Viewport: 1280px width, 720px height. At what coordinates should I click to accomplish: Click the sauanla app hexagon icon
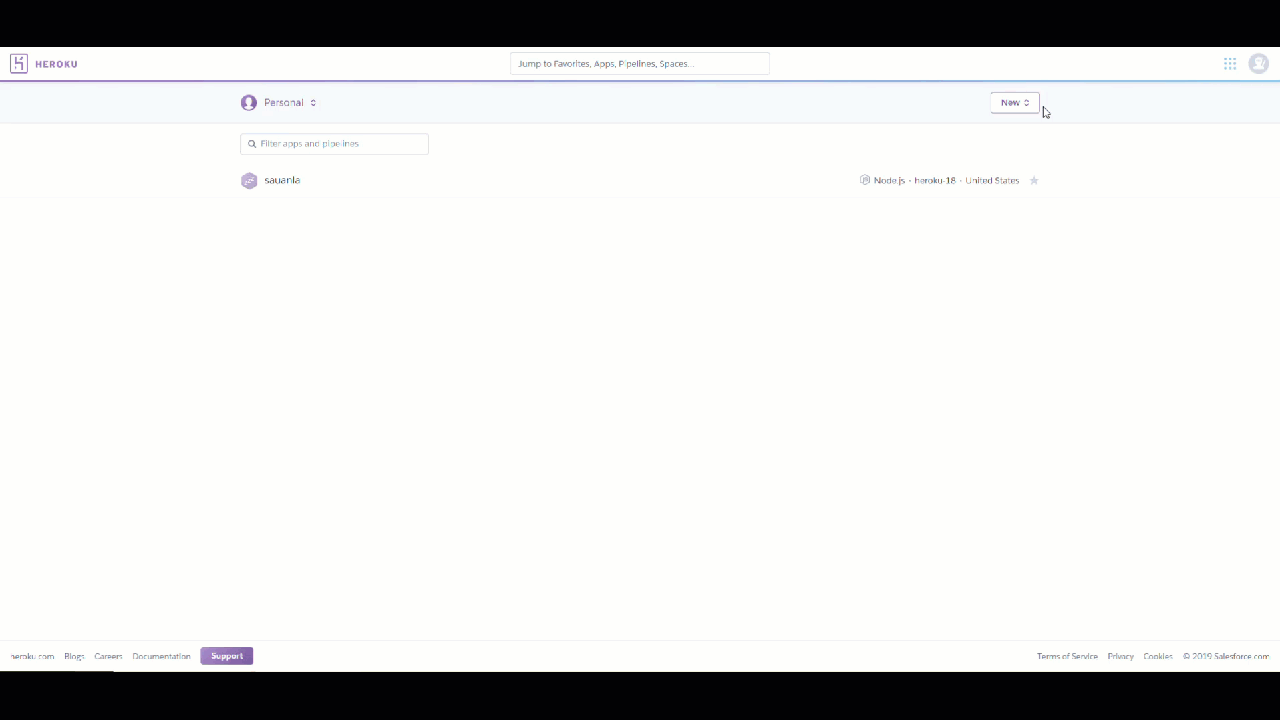click(x=249, y=181)
